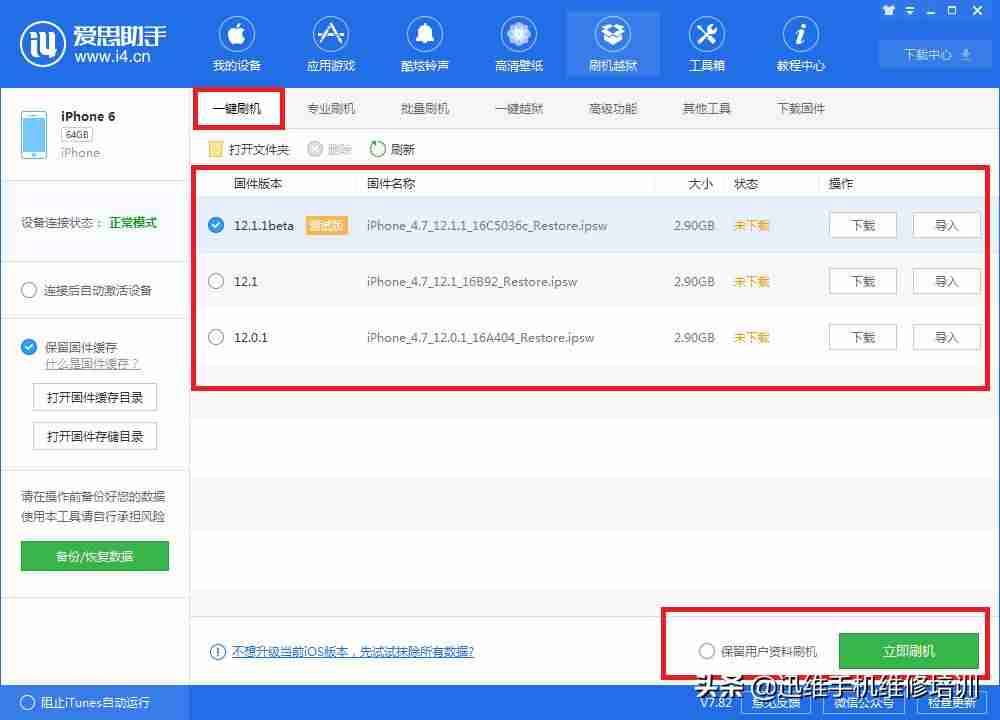
Task: Click iPhone_4.7_12.1_16B92_Restore.ipsw filename
Action: [x=472, y=281]
